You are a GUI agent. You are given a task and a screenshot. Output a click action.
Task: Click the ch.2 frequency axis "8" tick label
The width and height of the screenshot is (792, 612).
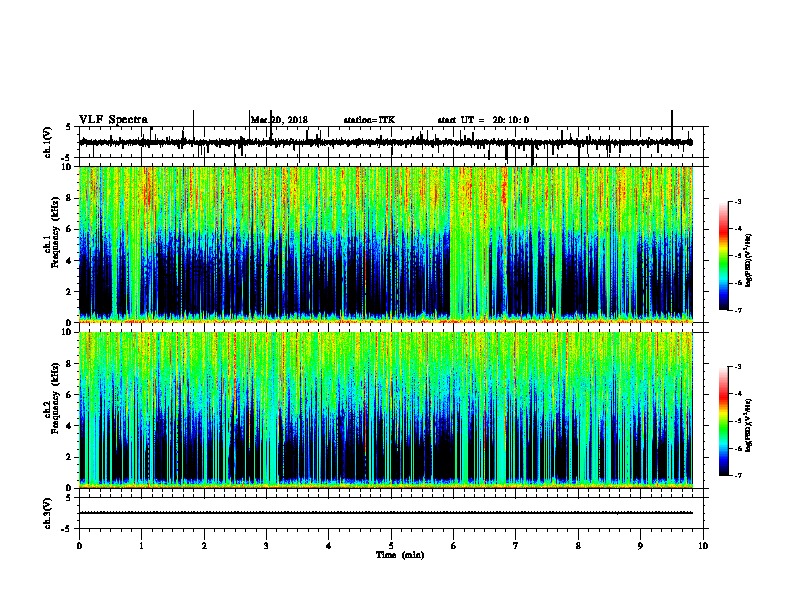[70, 364]
